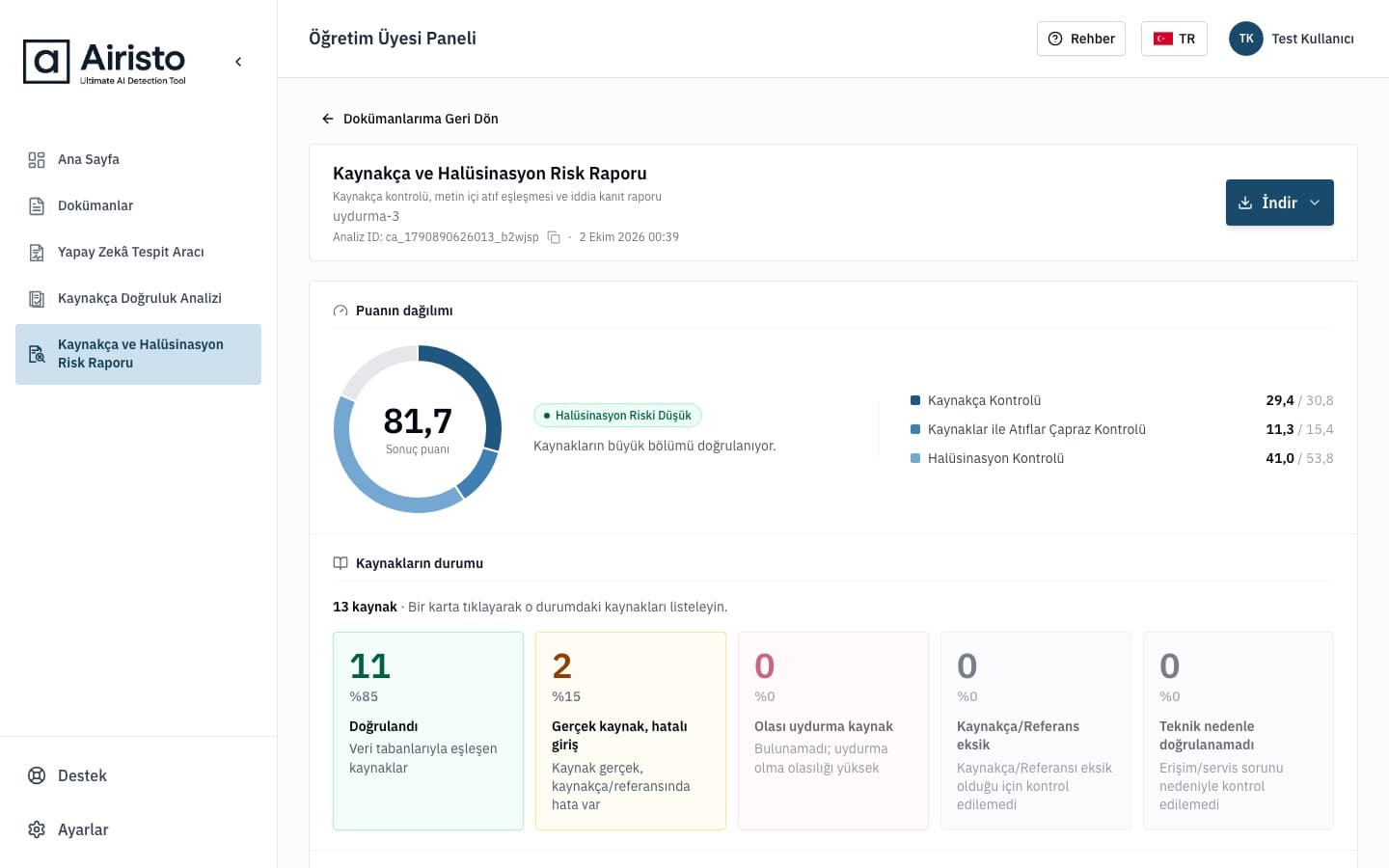Select the Gerçek kaynak, hatalı giriş card
This screenshot has width=1389, height=868.
pyautogui.click(x=631, y=731)
